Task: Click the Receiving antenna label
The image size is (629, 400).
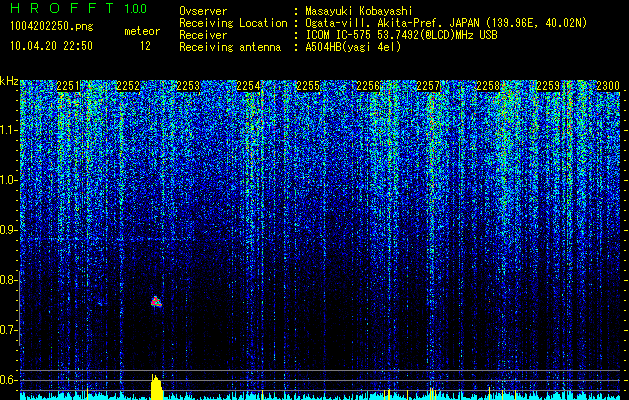Action: [x=230, y=47]
